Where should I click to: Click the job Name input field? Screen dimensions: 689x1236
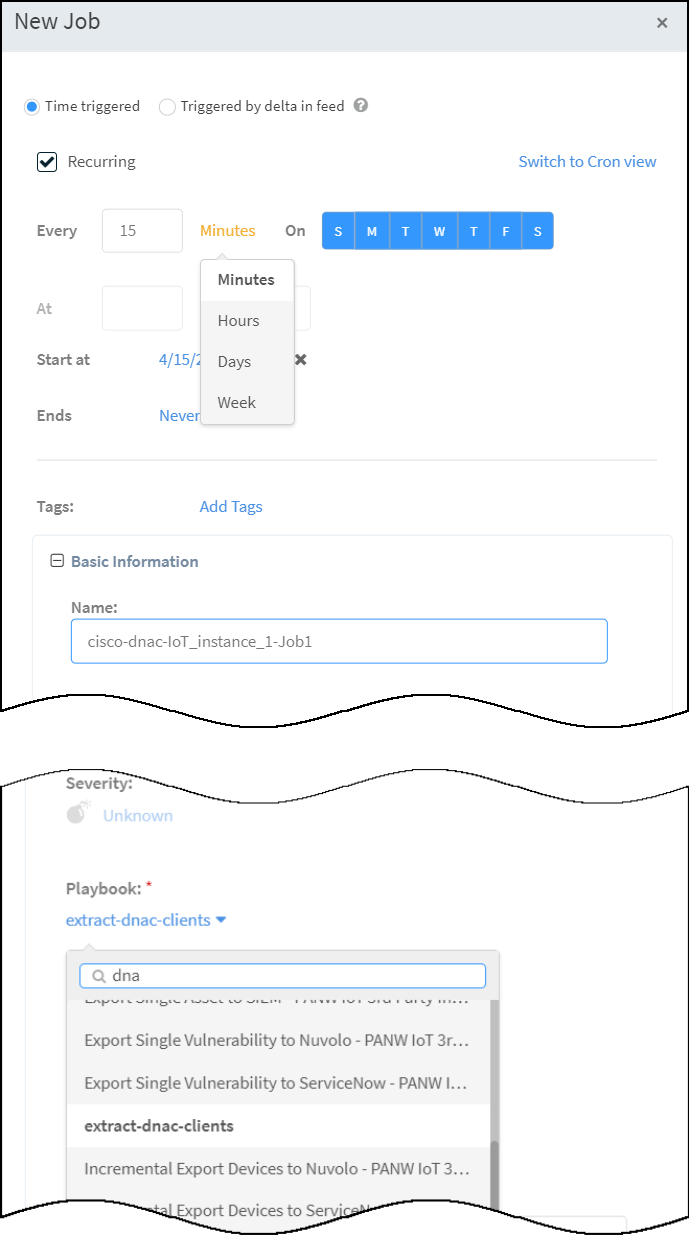pyautogui.click(x=339, y=641)
